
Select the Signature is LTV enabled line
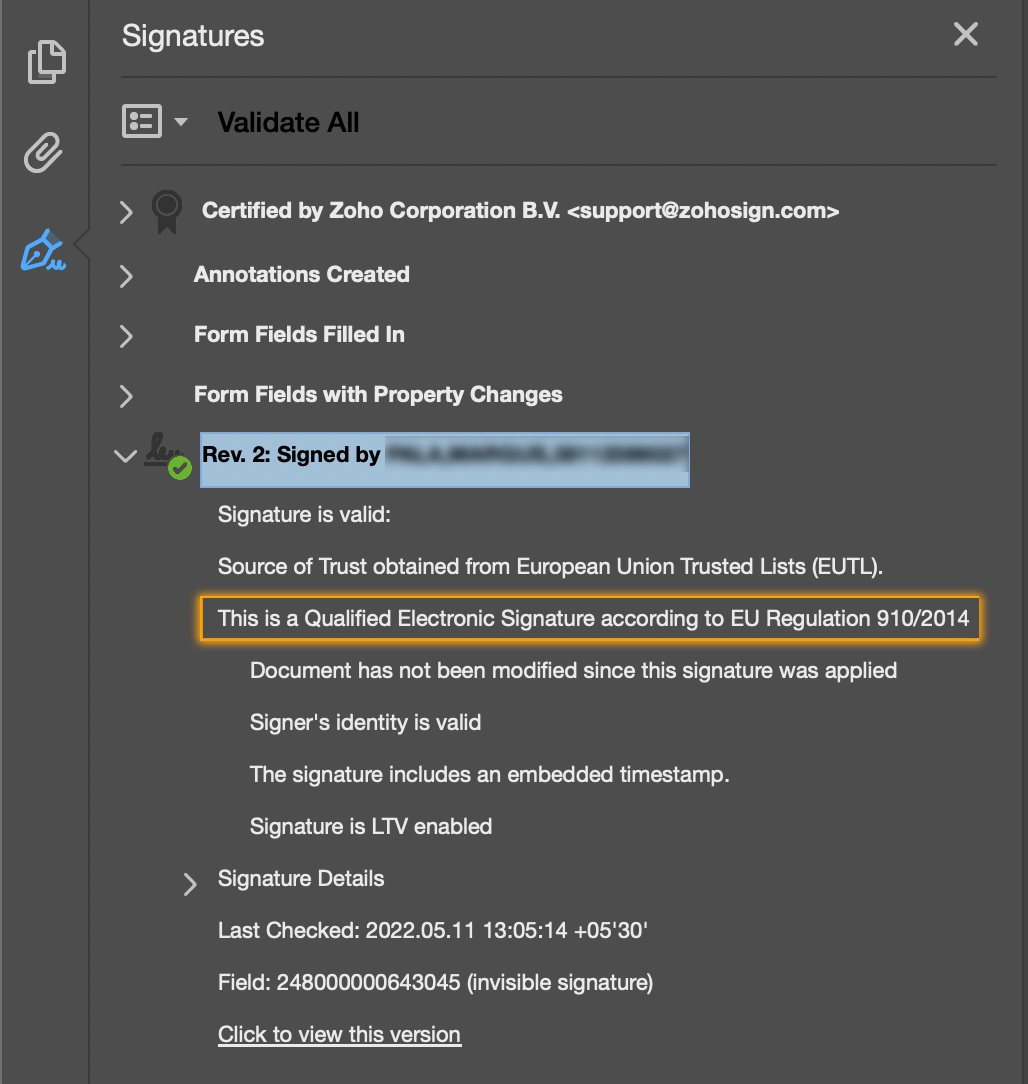pos(371,827)
